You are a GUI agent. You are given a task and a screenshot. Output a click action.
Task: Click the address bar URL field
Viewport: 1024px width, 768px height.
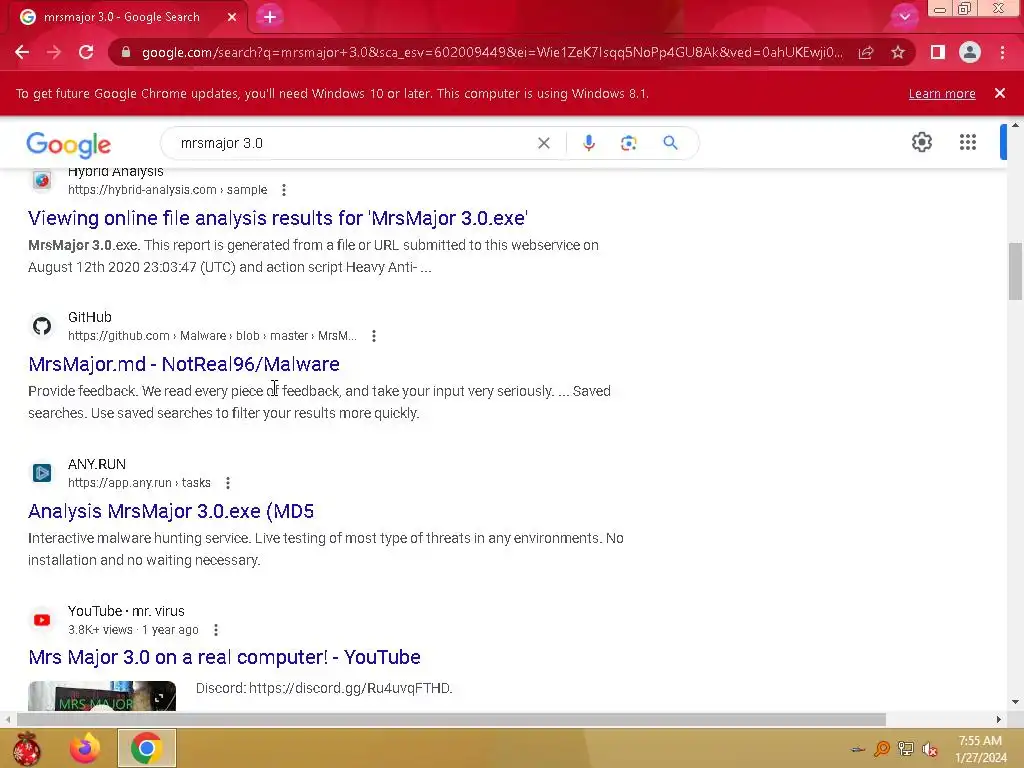coord(491,52)
